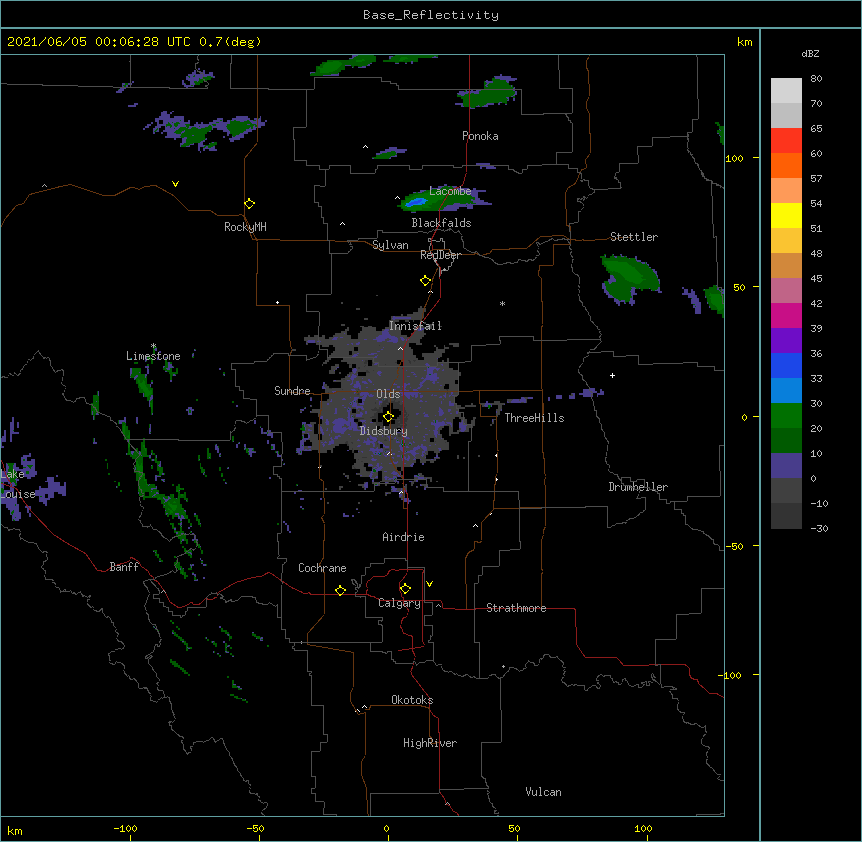
Task: Pick the magenta 39–42 dBZ legend color
Action: (x=786, y=315)
